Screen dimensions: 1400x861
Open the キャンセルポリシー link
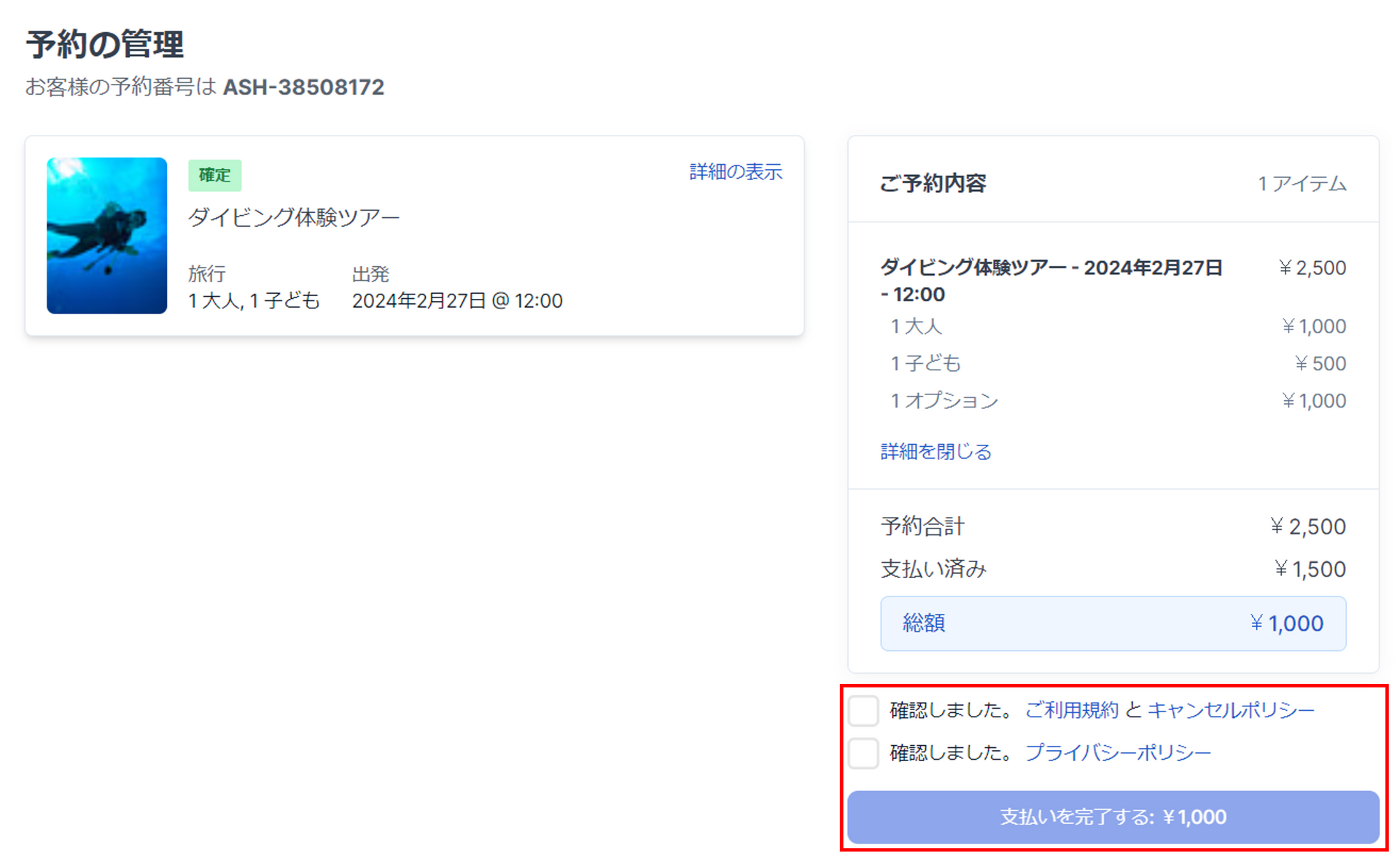click(x=1230, y=710)
